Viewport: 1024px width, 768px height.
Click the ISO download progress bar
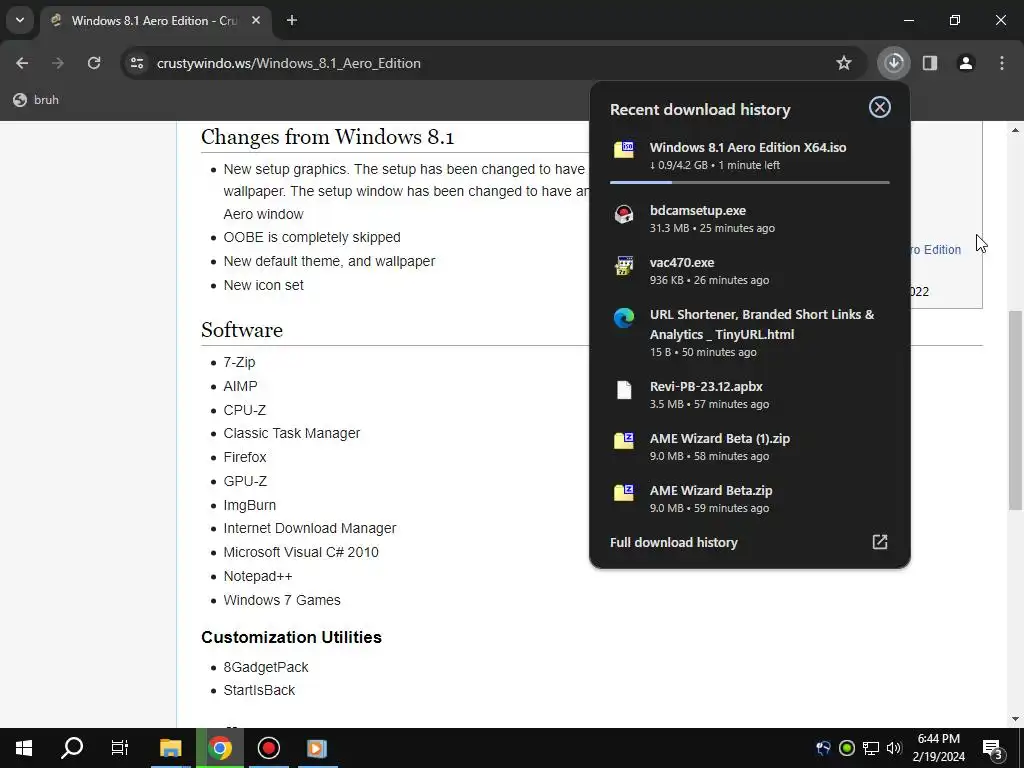tap(750, 182)
